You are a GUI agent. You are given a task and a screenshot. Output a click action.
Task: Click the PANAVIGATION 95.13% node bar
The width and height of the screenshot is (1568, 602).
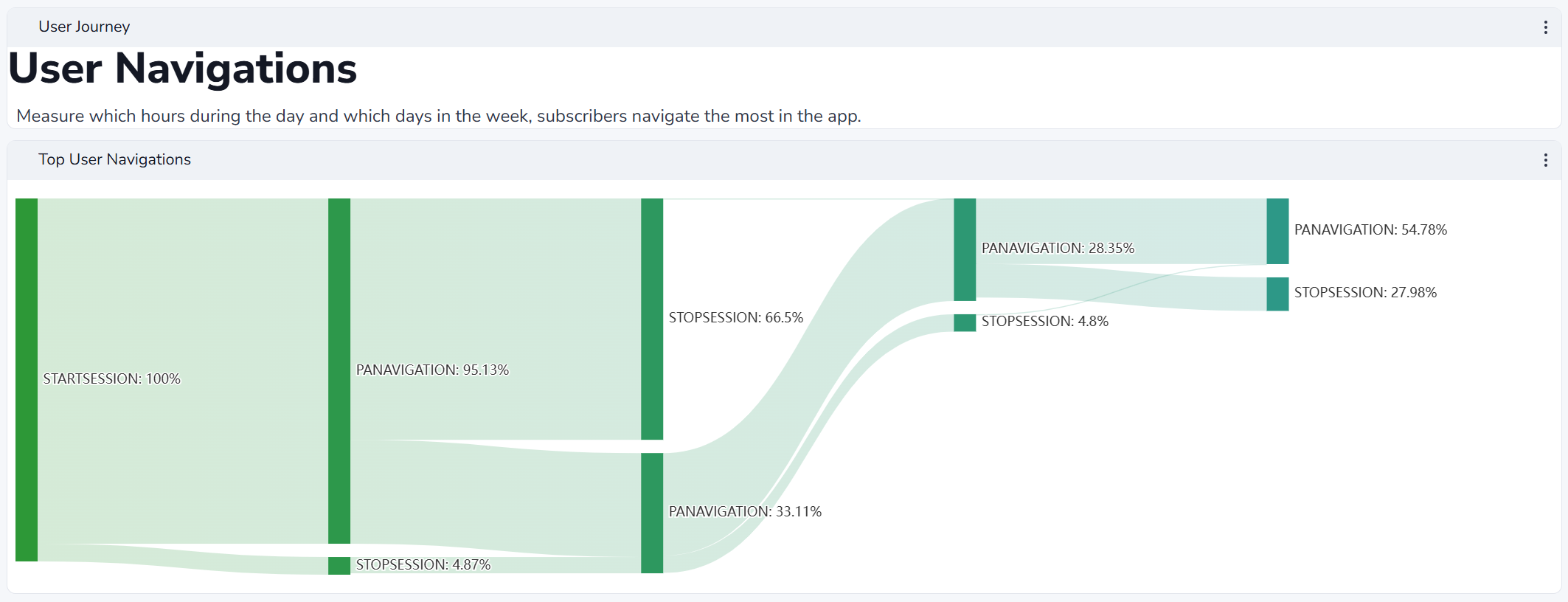[x=339, y=371]
